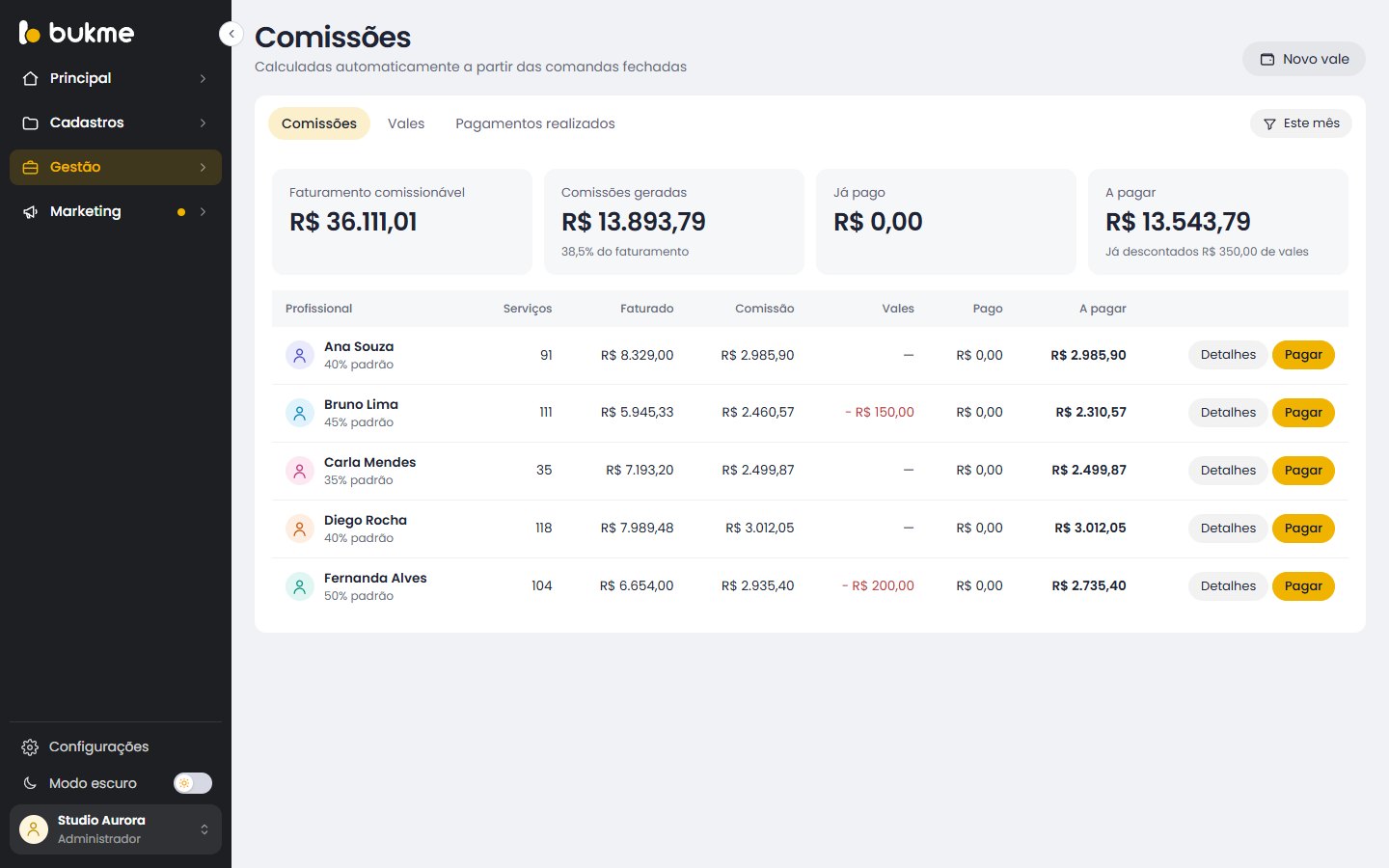The width and height of the screenshot is (1389, 868).
Task: Click the Faturamento comissionável card
Action: [402, 222]
